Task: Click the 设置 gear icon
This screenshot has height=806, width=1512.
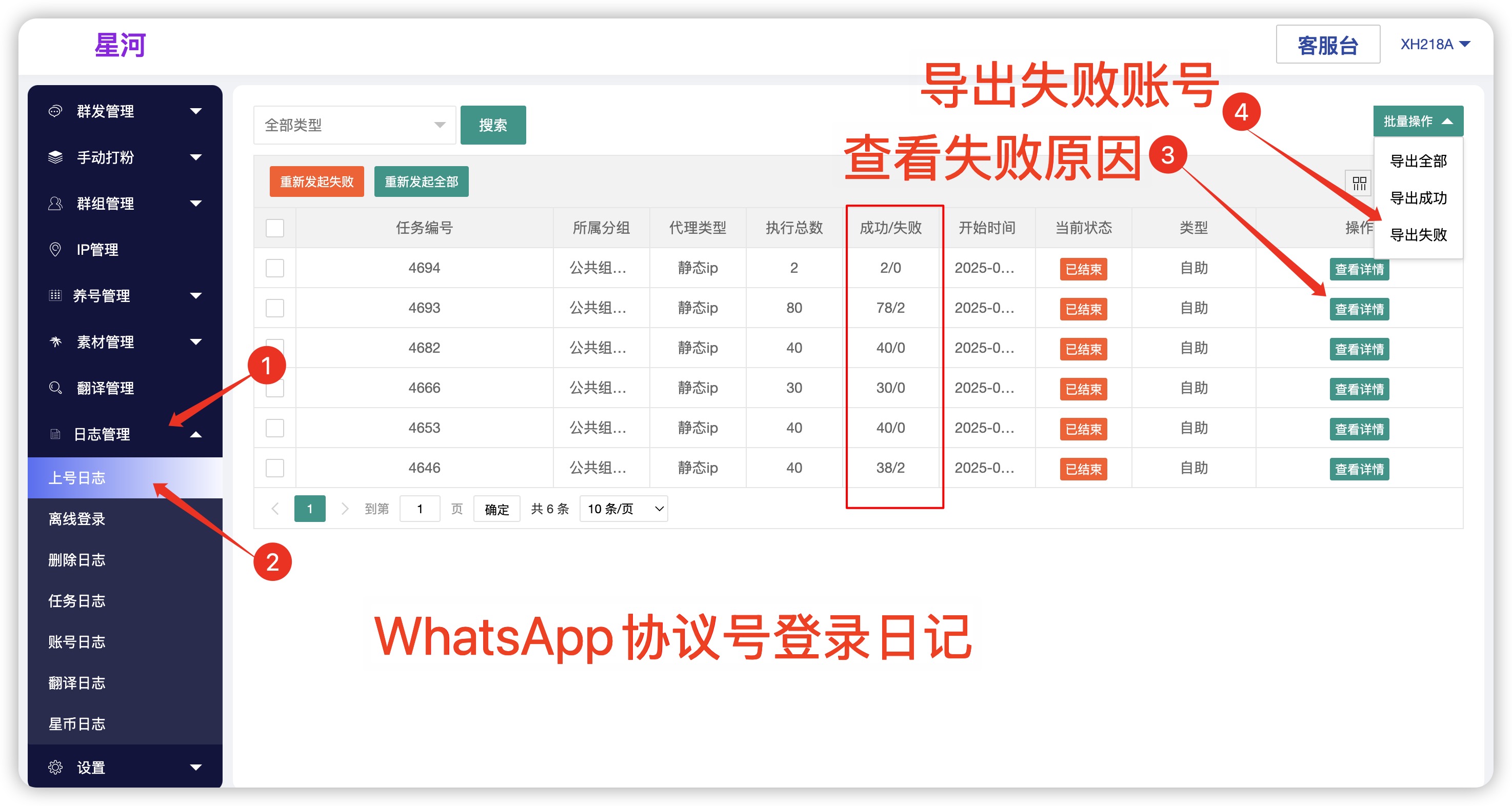Action: pyautogui.click(x=55, y=767)
